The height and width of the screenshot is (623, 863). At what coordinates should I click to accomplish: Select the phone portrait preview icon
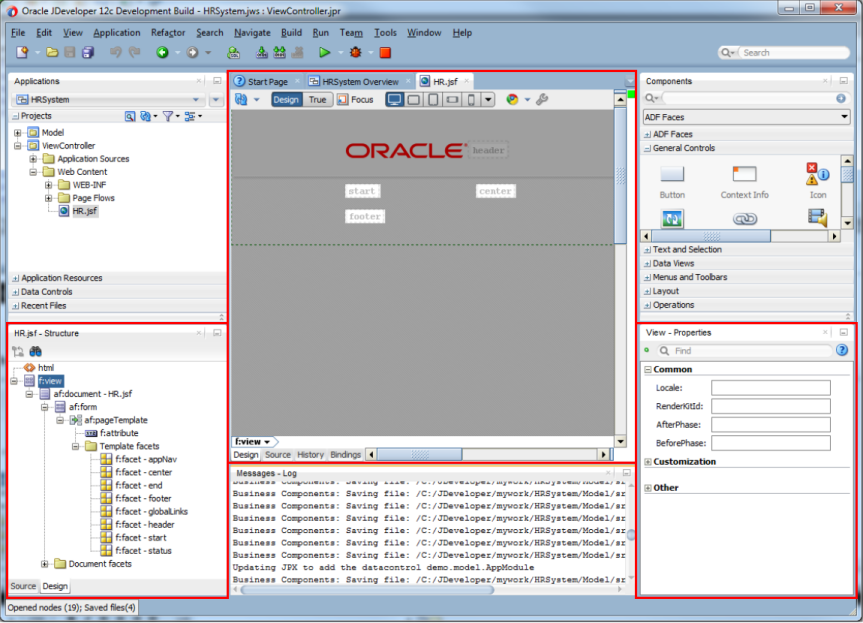click(x=471, y=100)
